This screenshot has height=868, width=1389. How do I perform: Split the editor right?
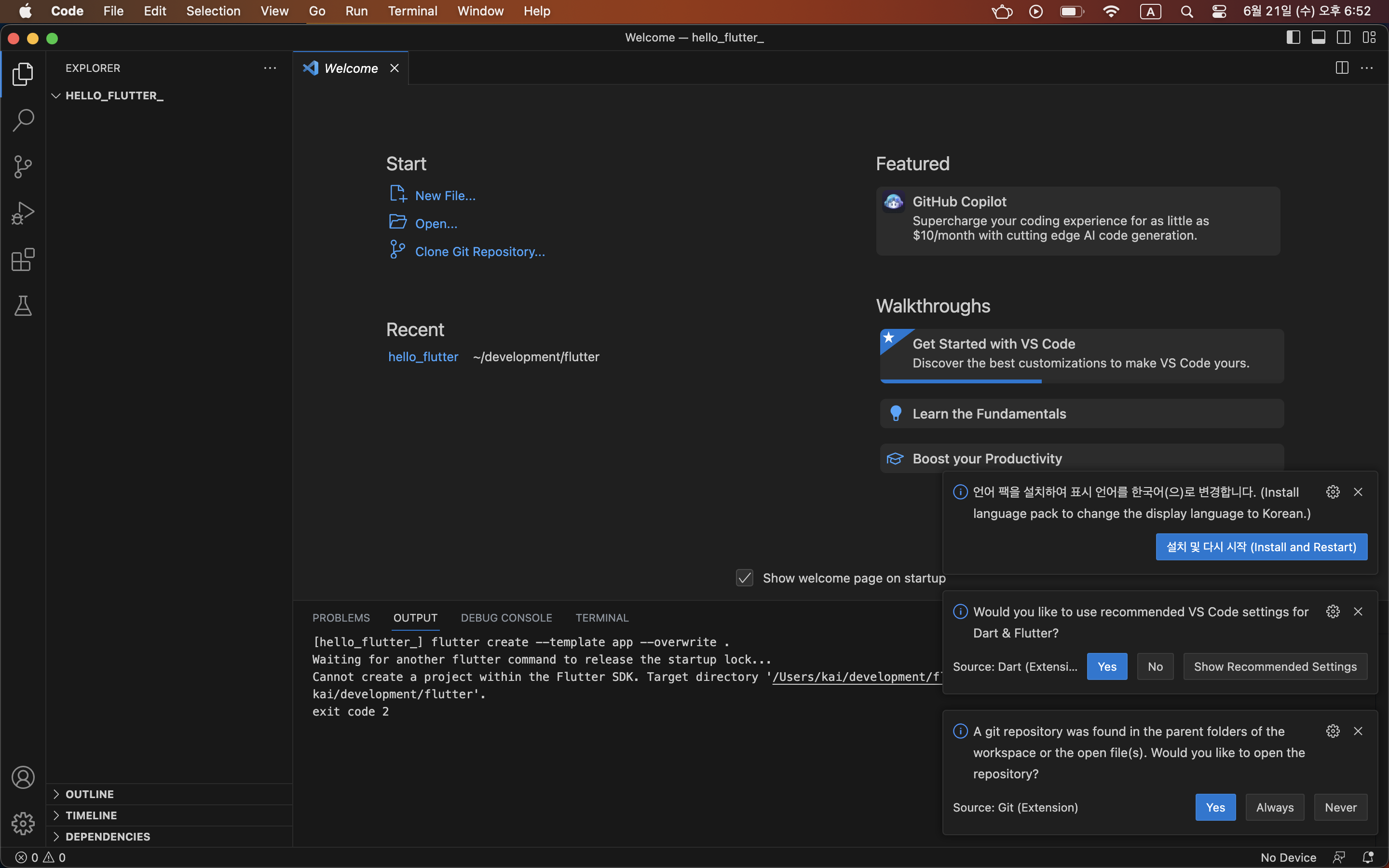pyautogui.click(x=1342, y=68)
